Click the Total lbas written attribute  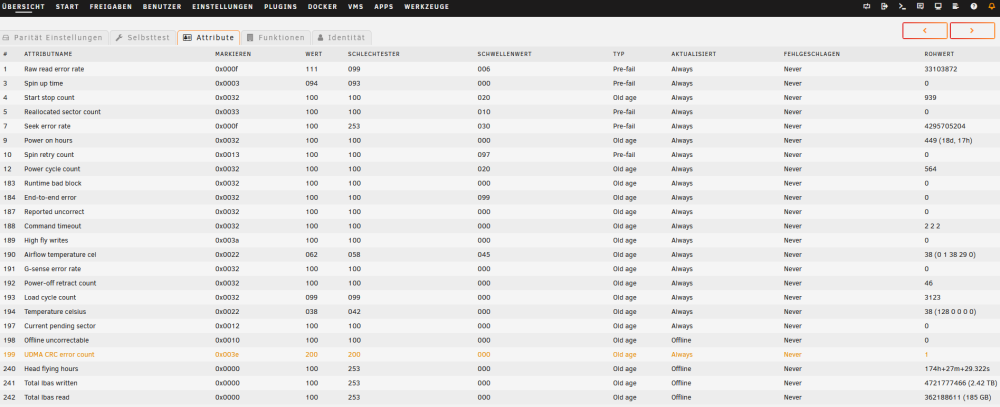click(x=52, y=383)
